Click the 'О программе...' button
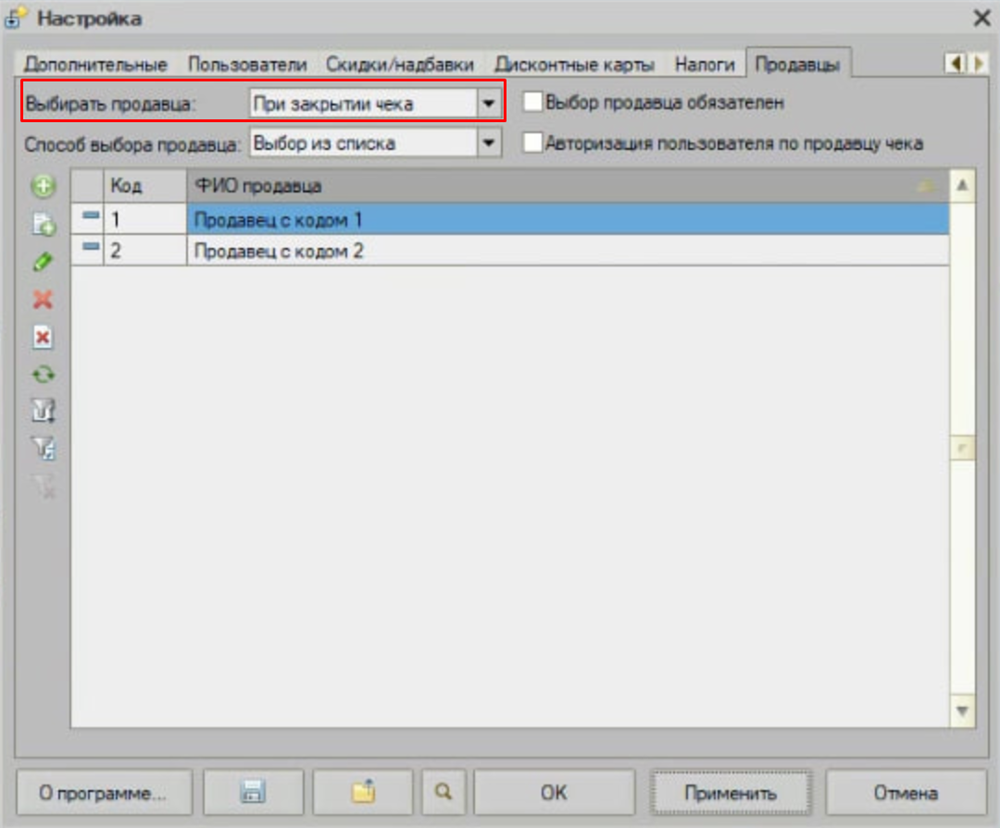 (103, 793)
